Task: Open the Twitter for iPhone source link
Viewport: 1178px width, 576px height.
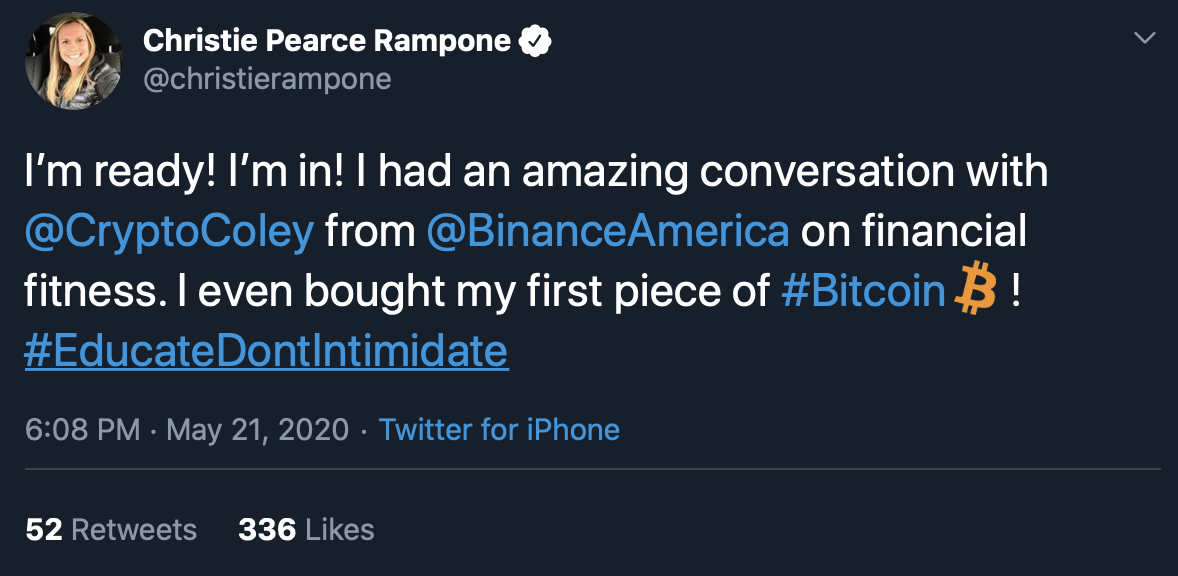Action: tap(499, 430)
